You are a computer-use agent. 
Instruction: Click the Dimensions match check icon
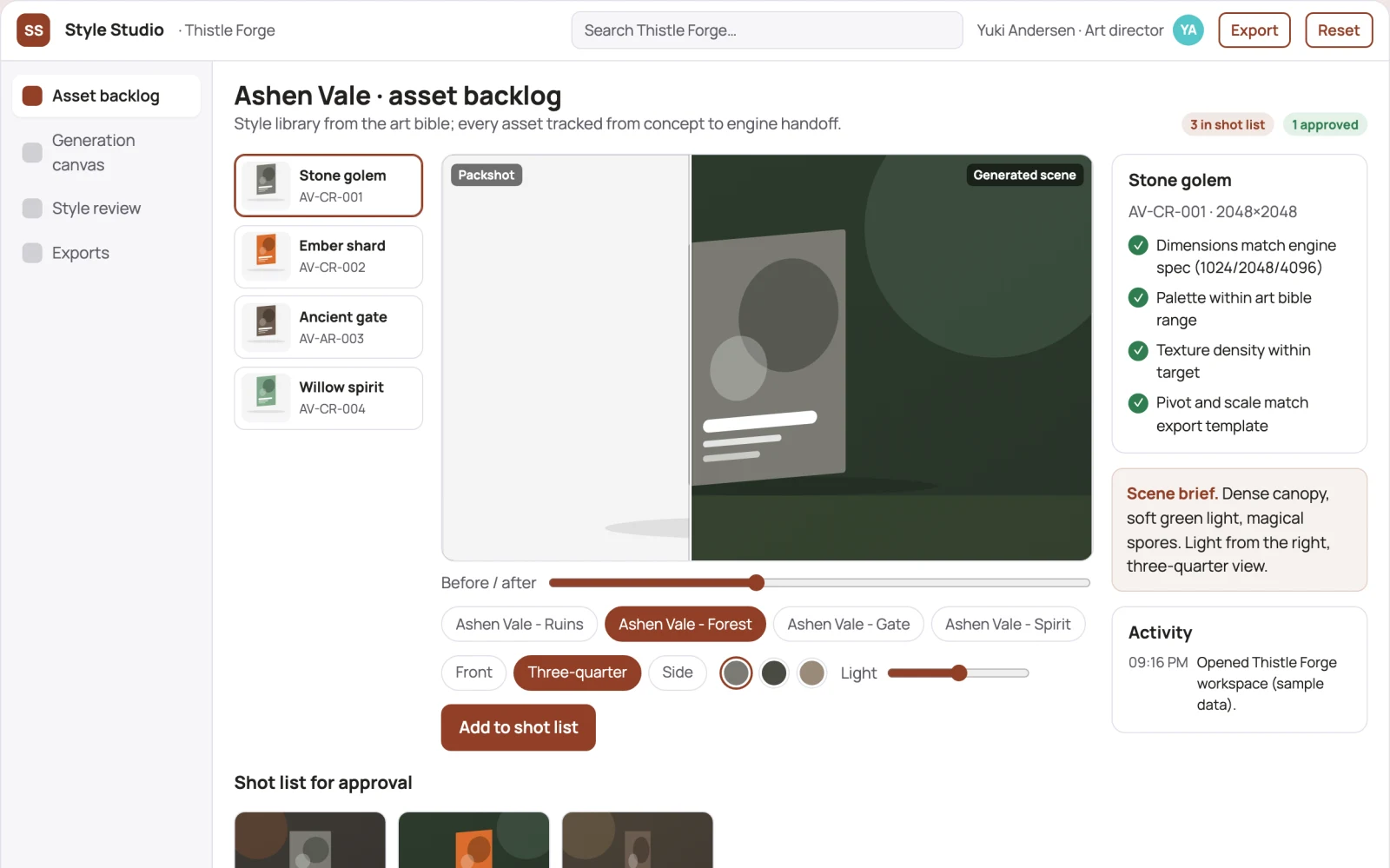[x=1138, y=246]
